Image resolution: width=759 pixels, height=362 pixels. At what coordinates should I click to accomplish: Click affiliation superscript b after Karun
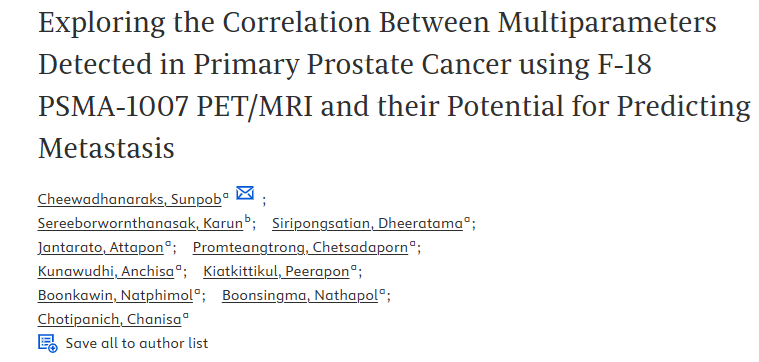(x=247, y=219)
